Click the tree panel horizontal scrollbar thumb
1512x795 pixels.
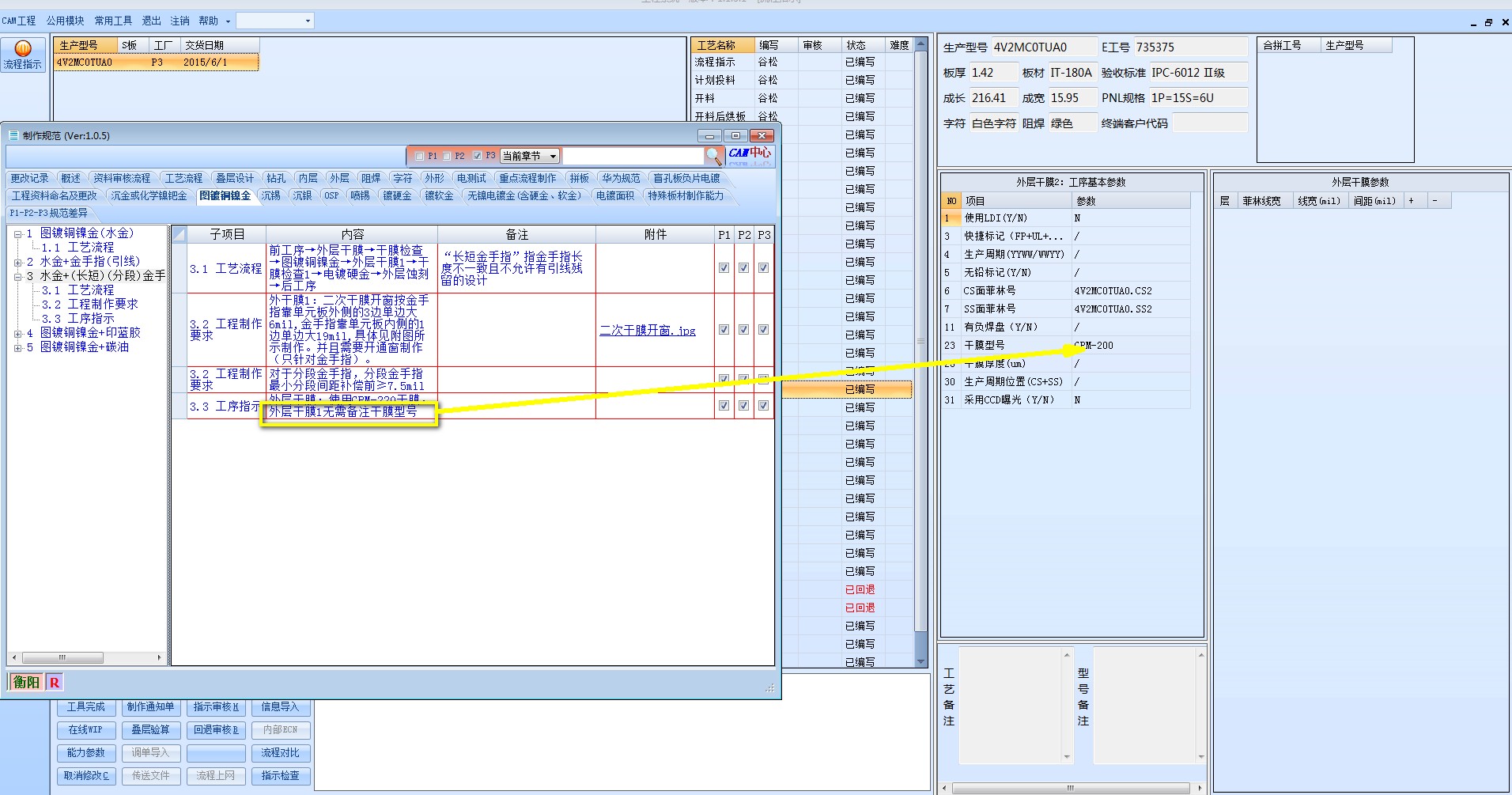tap(62, 658)
